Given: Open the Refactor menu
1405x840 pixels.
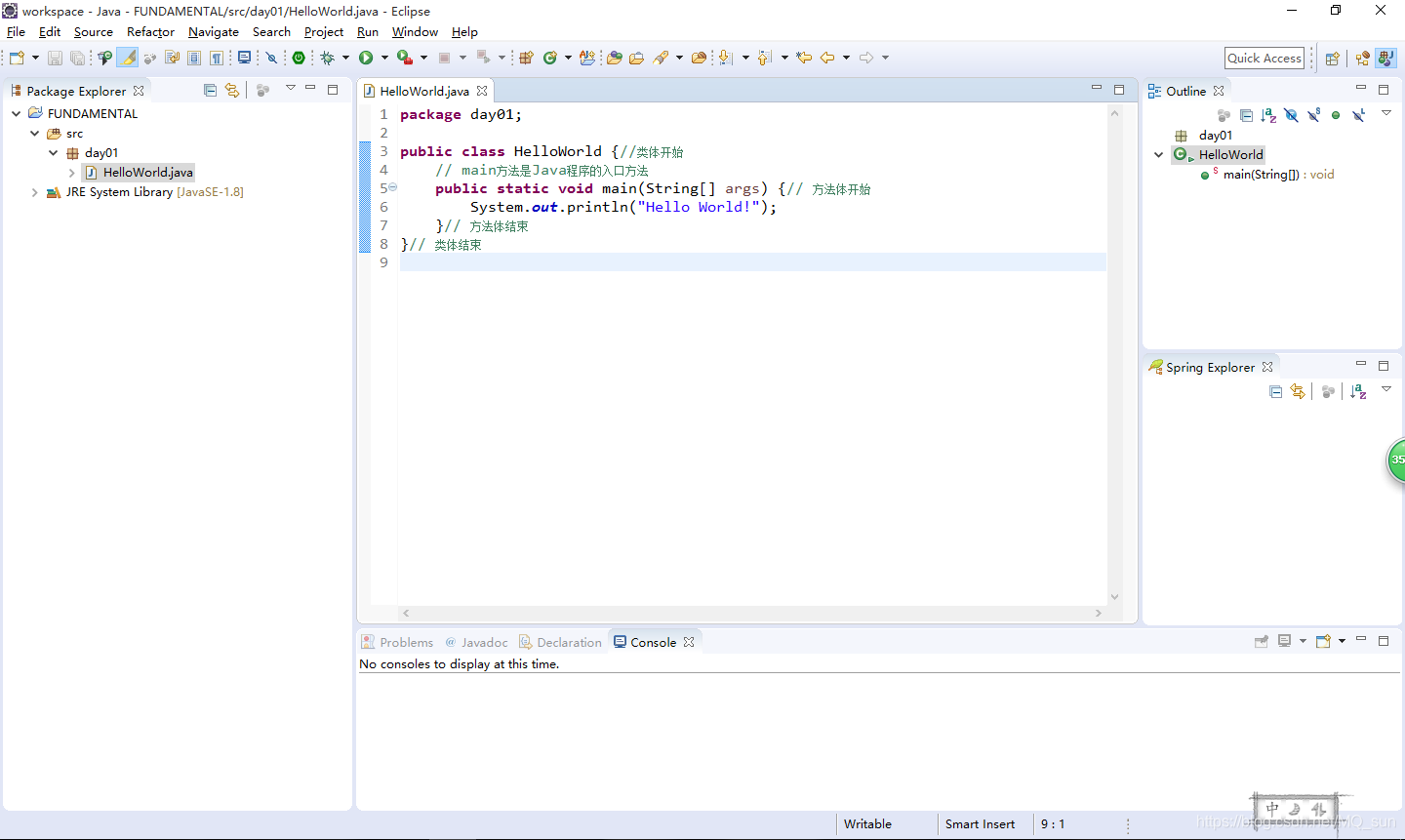Looking at the screenshot, I should (x=150, y=32).
